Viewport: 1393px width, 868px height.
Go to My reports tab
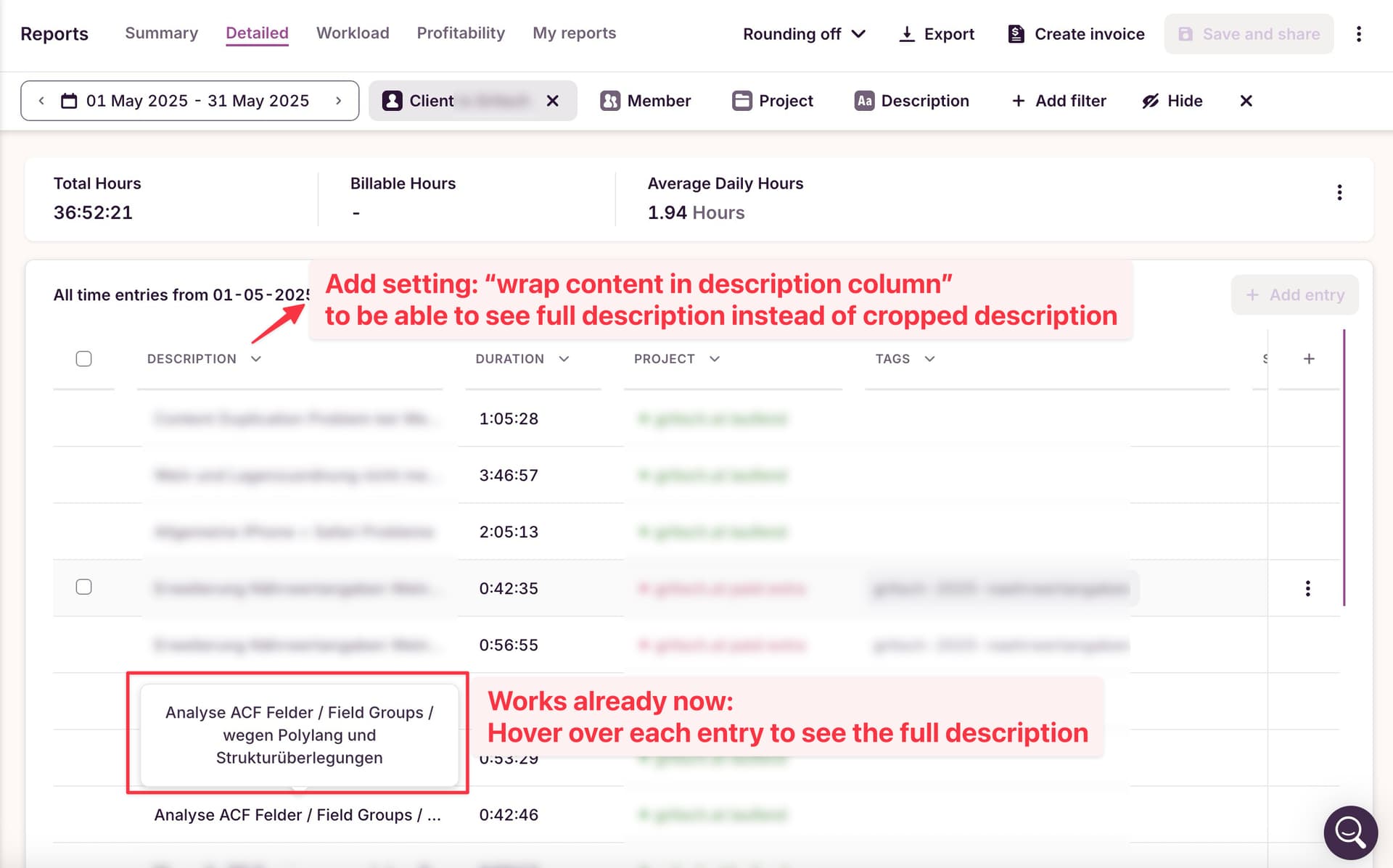click(x=574, y=33)
